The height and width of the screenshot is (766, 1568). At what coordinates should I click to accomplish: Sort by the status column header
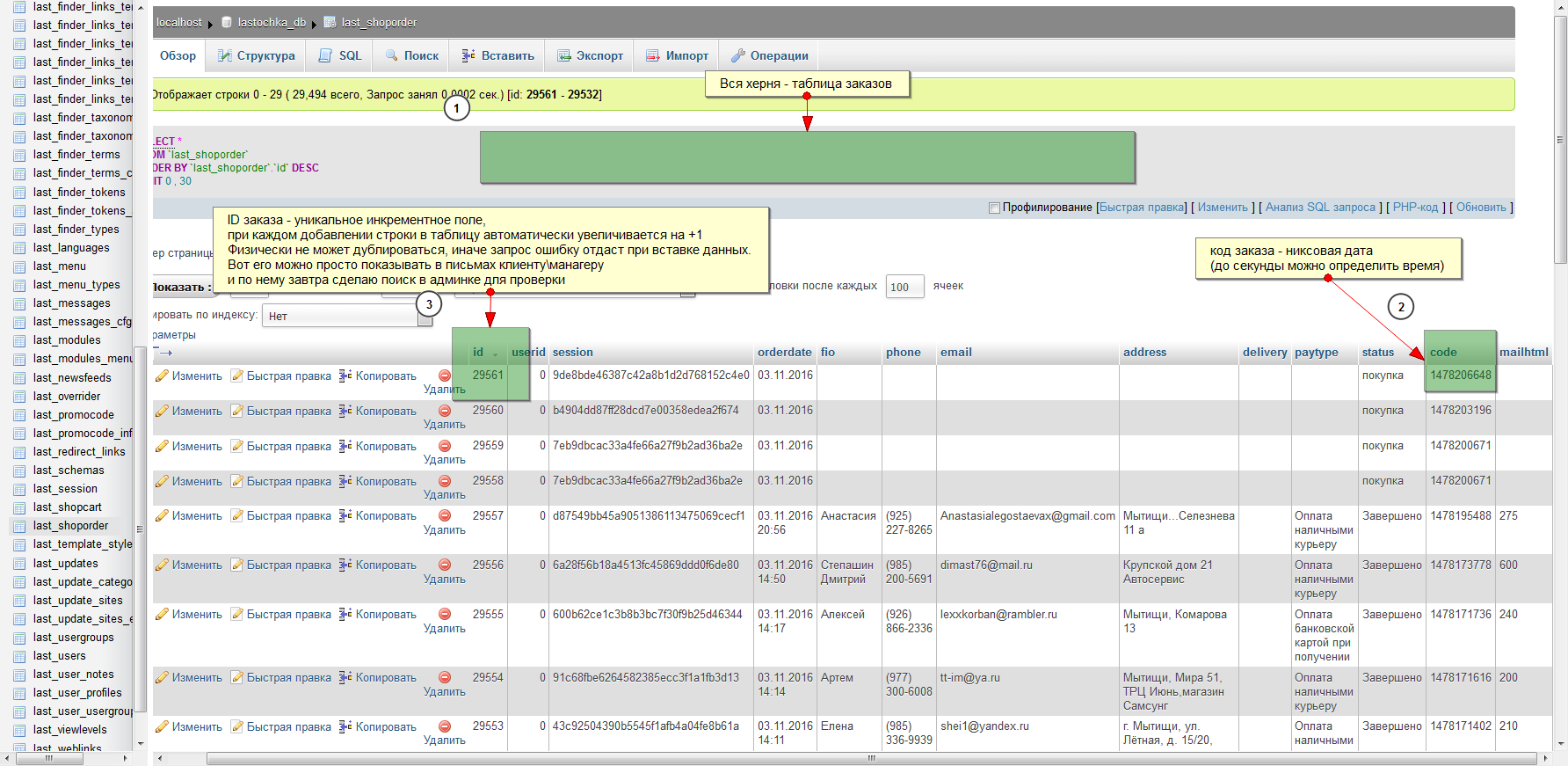1378,352
